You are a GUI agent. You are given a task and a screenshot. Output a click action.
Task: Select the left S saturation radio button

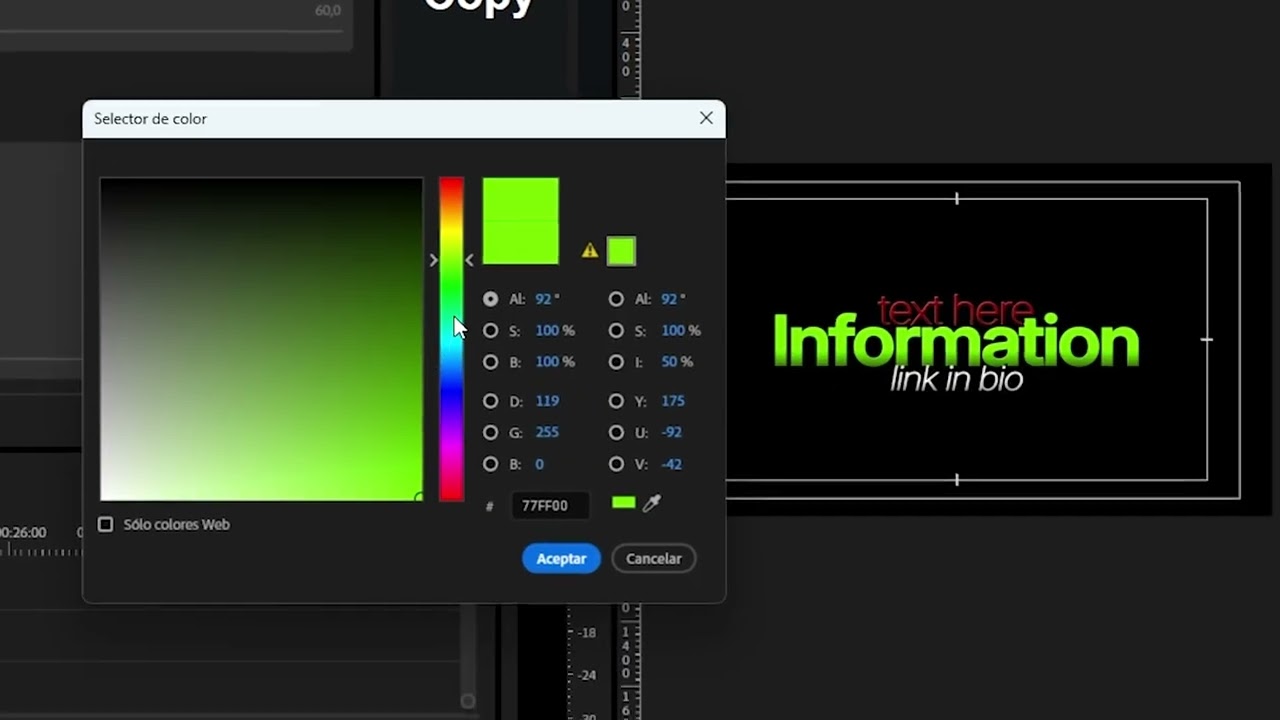[490, 330]
